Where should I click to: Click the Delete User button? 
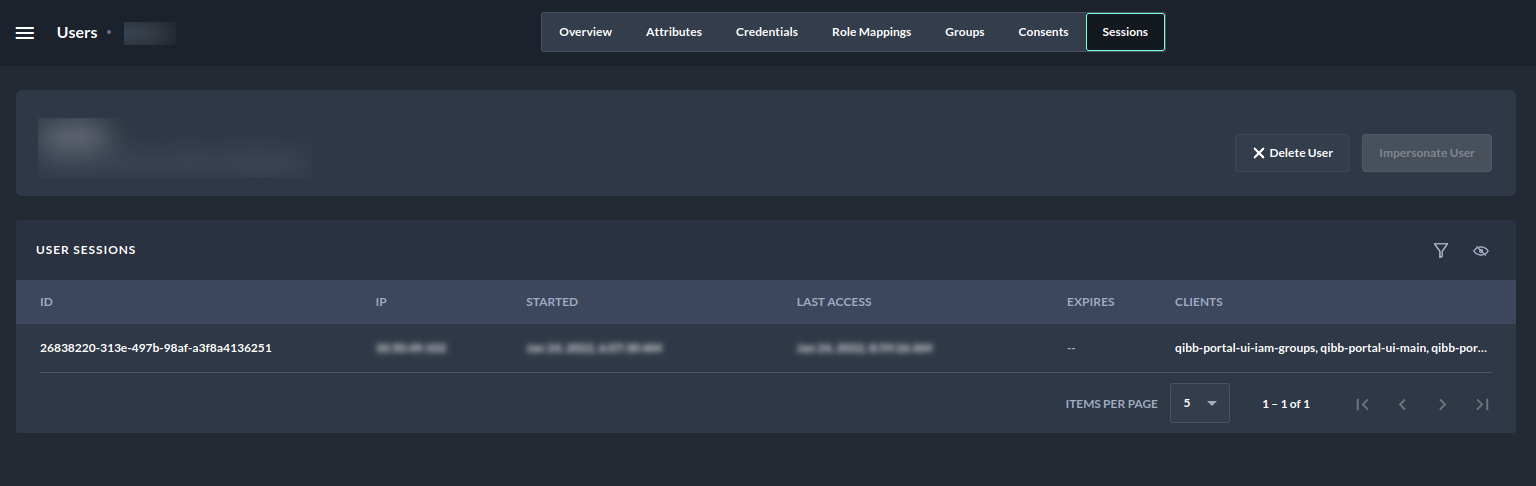tap(1292, 153)
